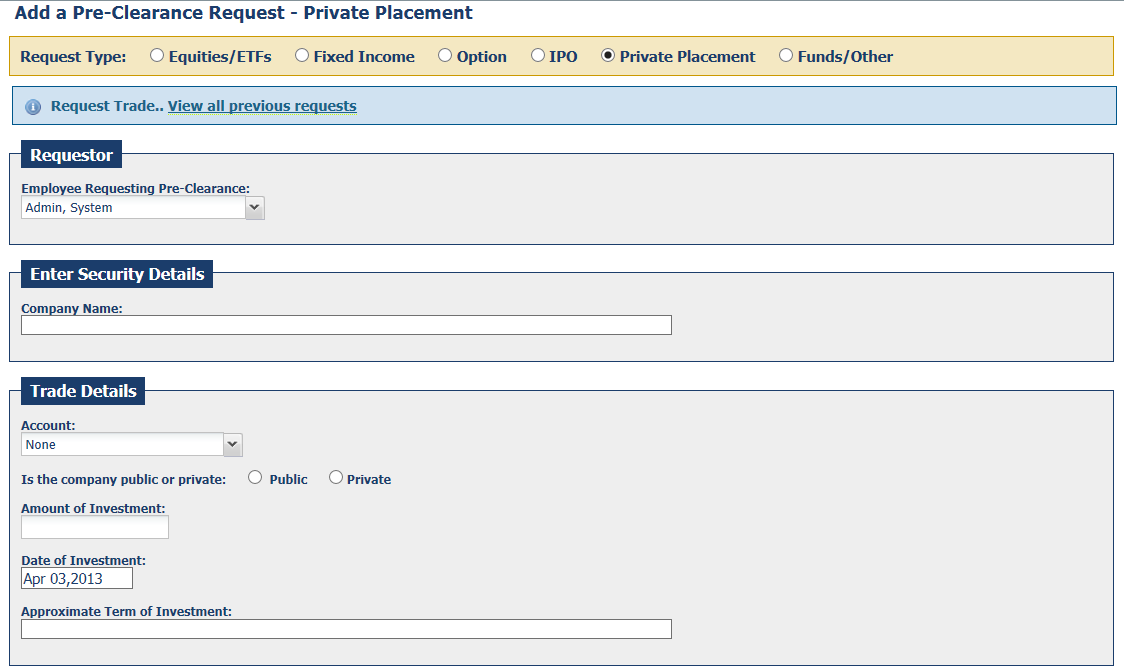Click the Account combo box showing None
The width and height of the screenshot is (1124, 671).
click(x=132, y=444)
